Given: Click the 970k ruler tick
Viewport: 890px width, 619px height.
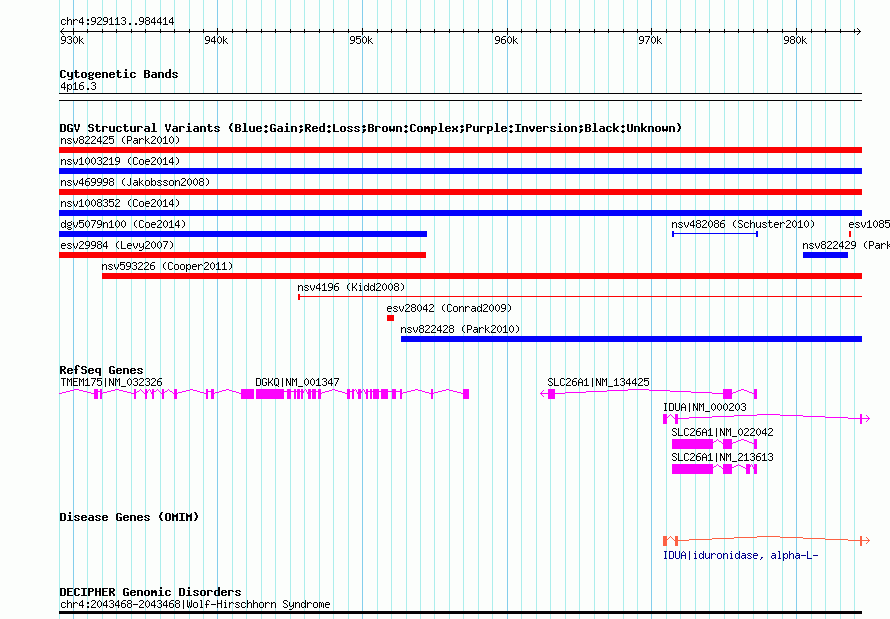Looking at the screenshot, I should [x=650, y=40].
